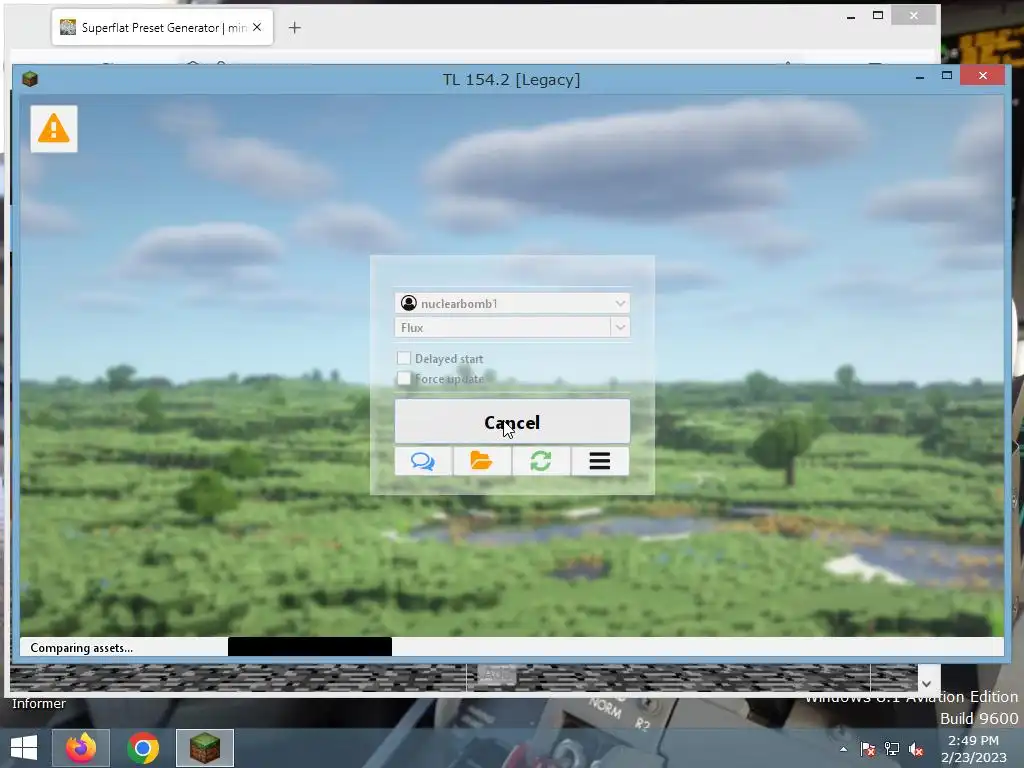This screenshot has height=768, width=1024.
Task: Open the game folder icon button
Action: point(481,461)
